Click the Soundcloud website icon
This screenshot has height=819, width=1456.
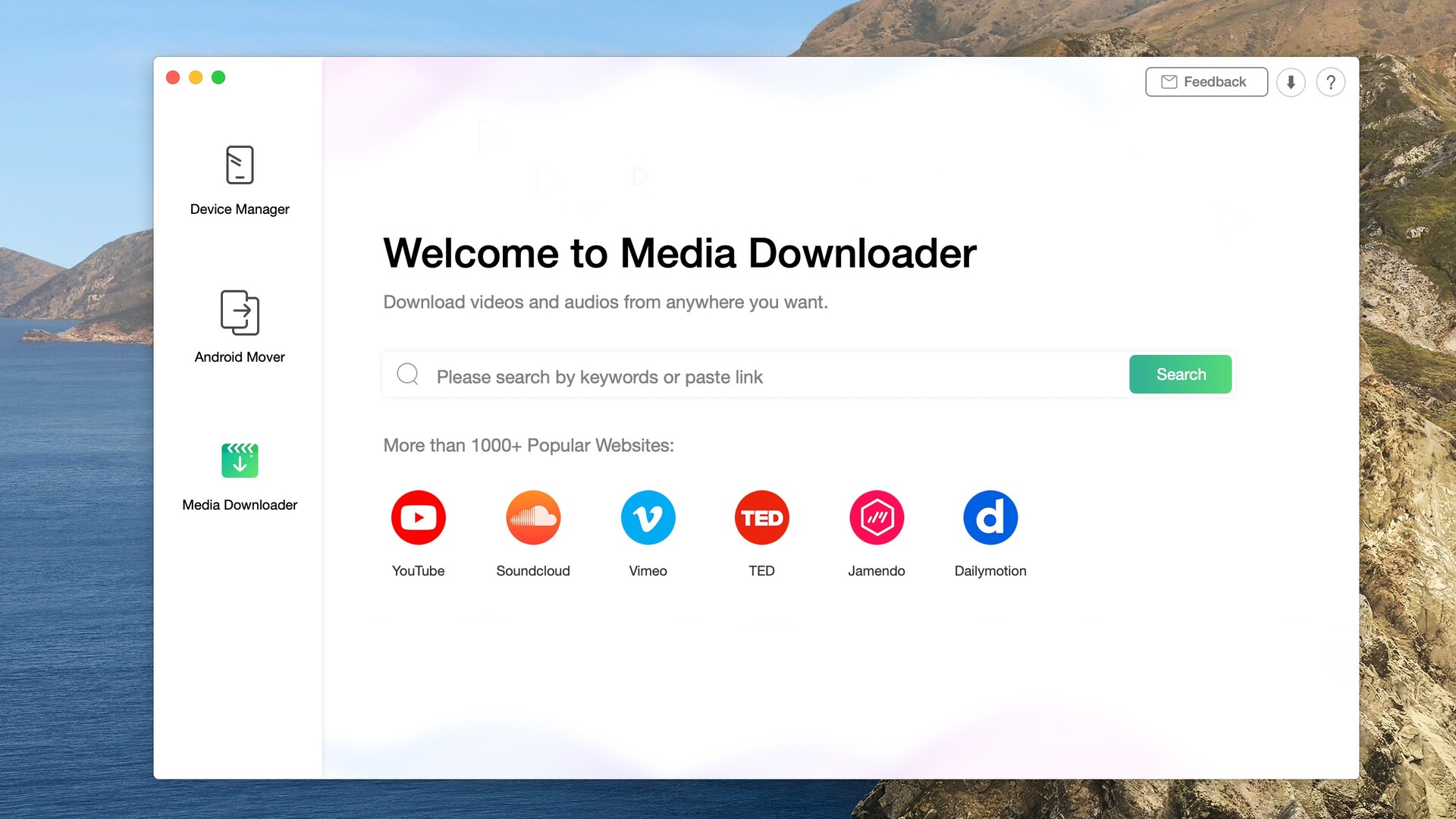[533, 518]
